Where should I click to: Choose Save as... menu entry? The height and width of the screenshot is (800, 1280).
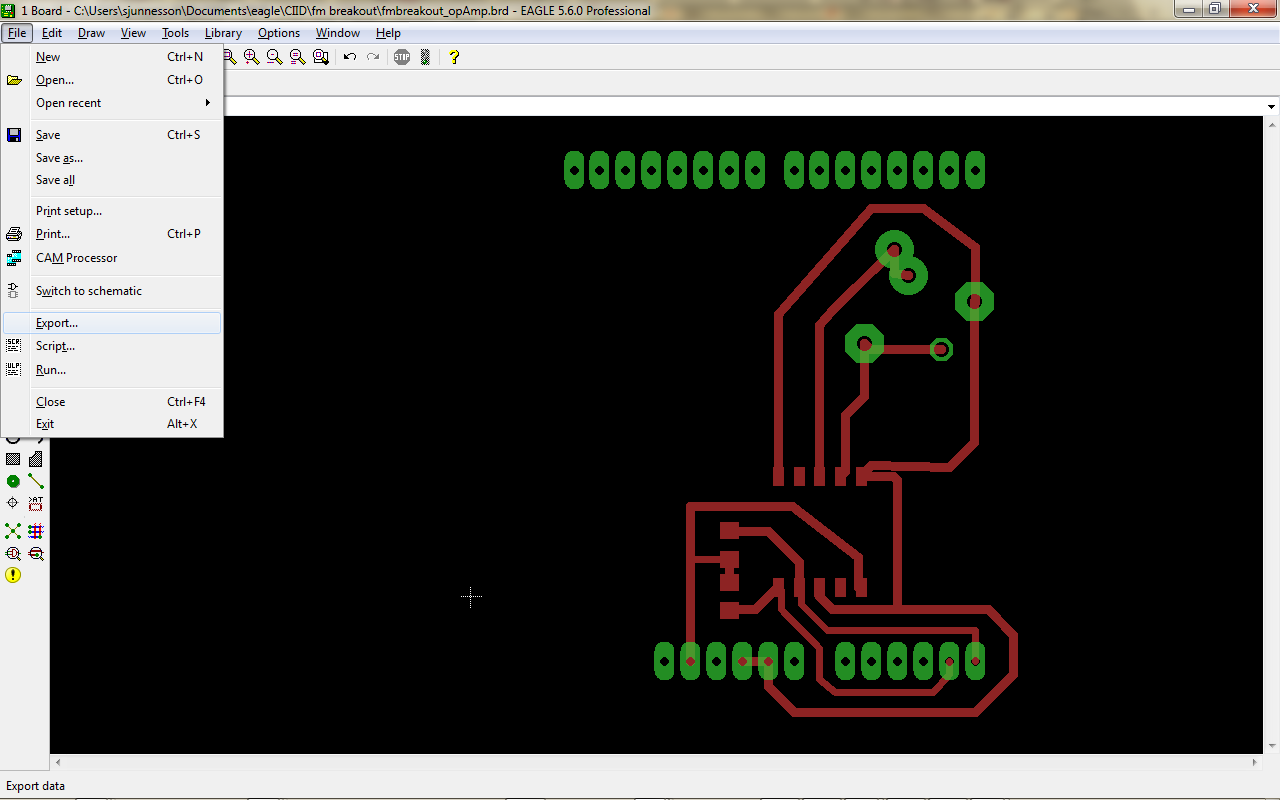112,158
